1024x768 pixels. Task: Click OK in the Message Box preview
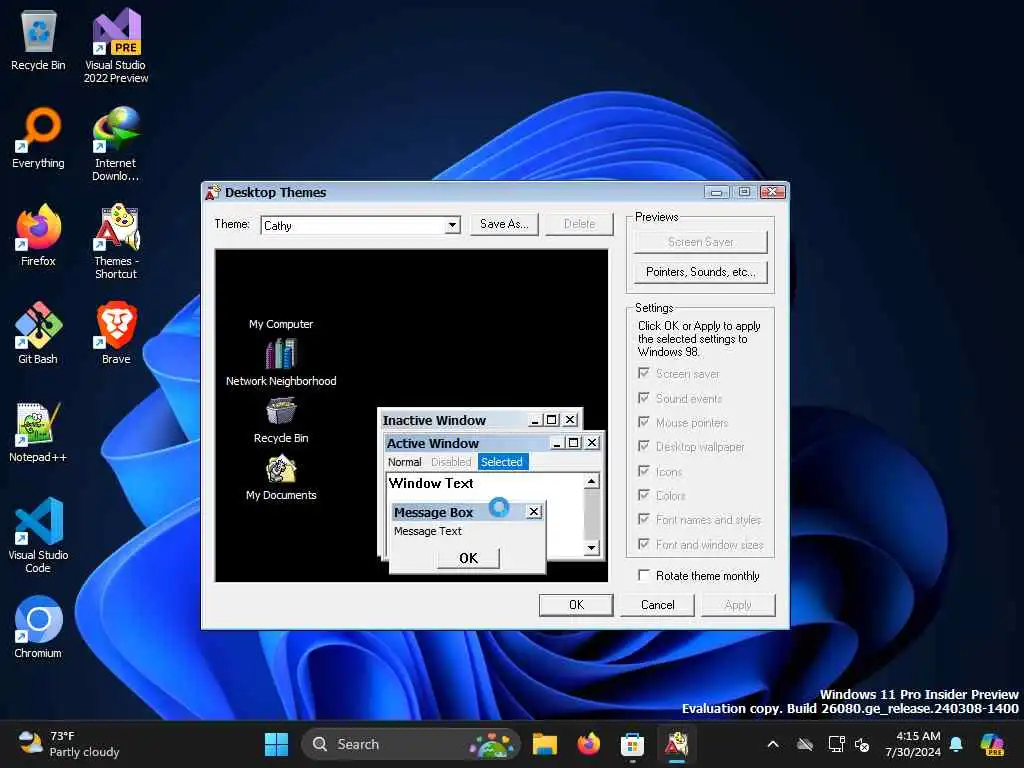[468, 558]
